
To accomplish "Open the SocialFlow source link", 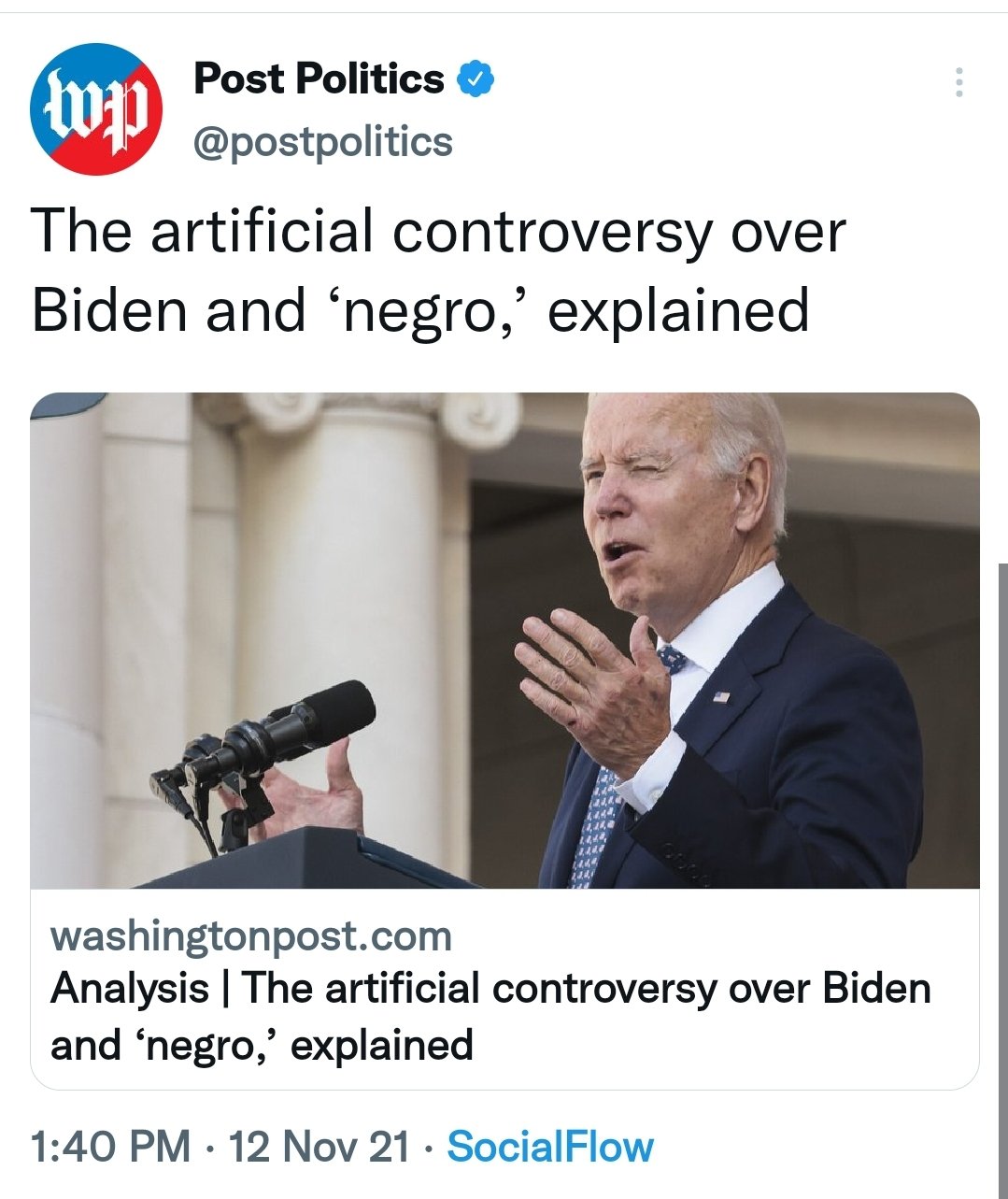I will [x=550, y=1147].
